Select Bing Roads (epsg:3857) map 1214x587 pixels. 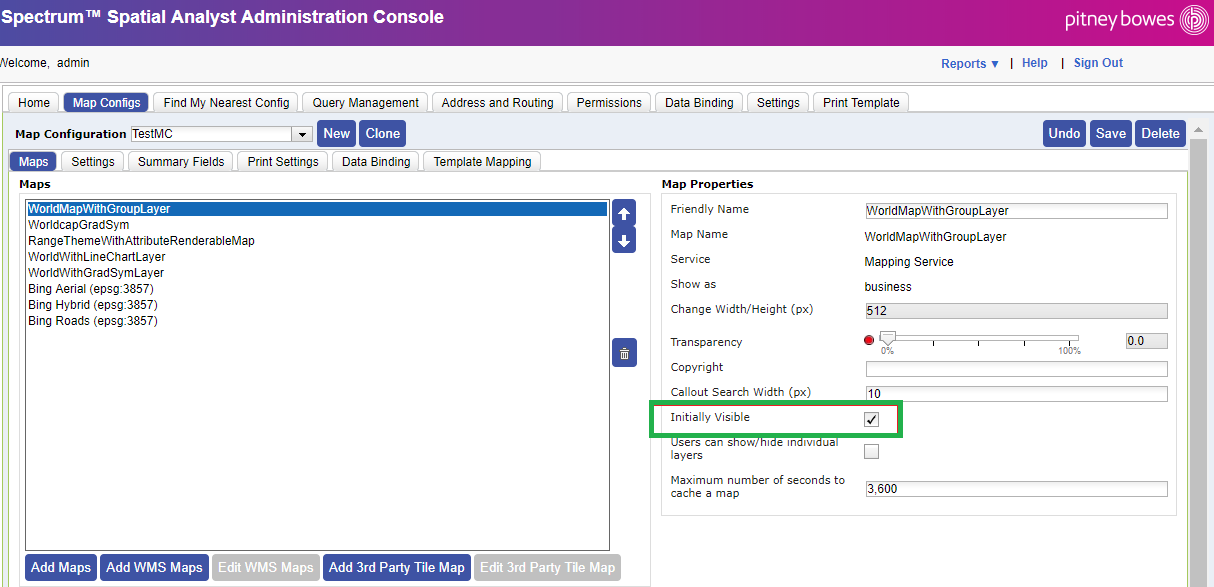[317, 321]
